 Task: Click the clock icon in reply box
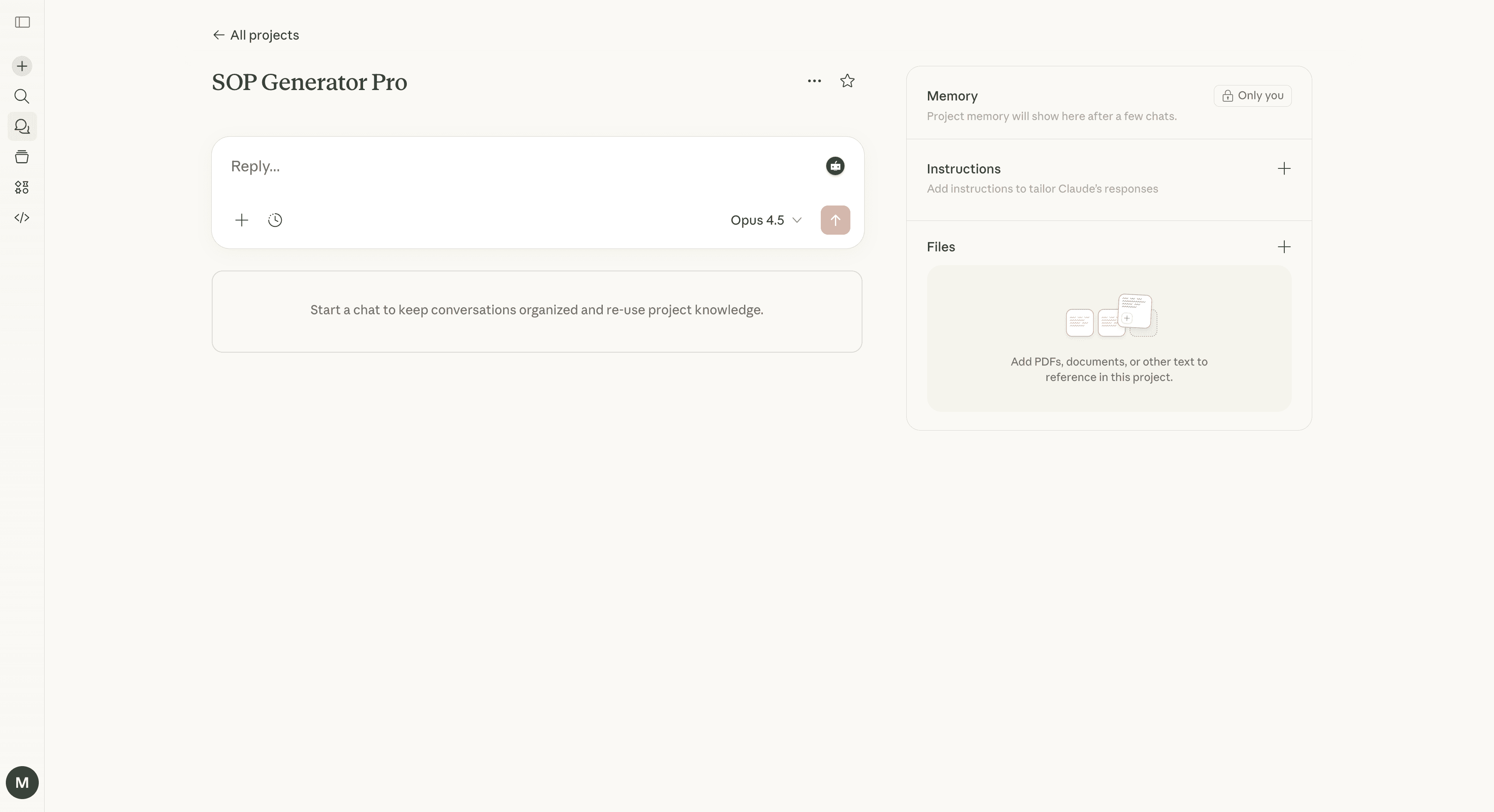[275, 221]
